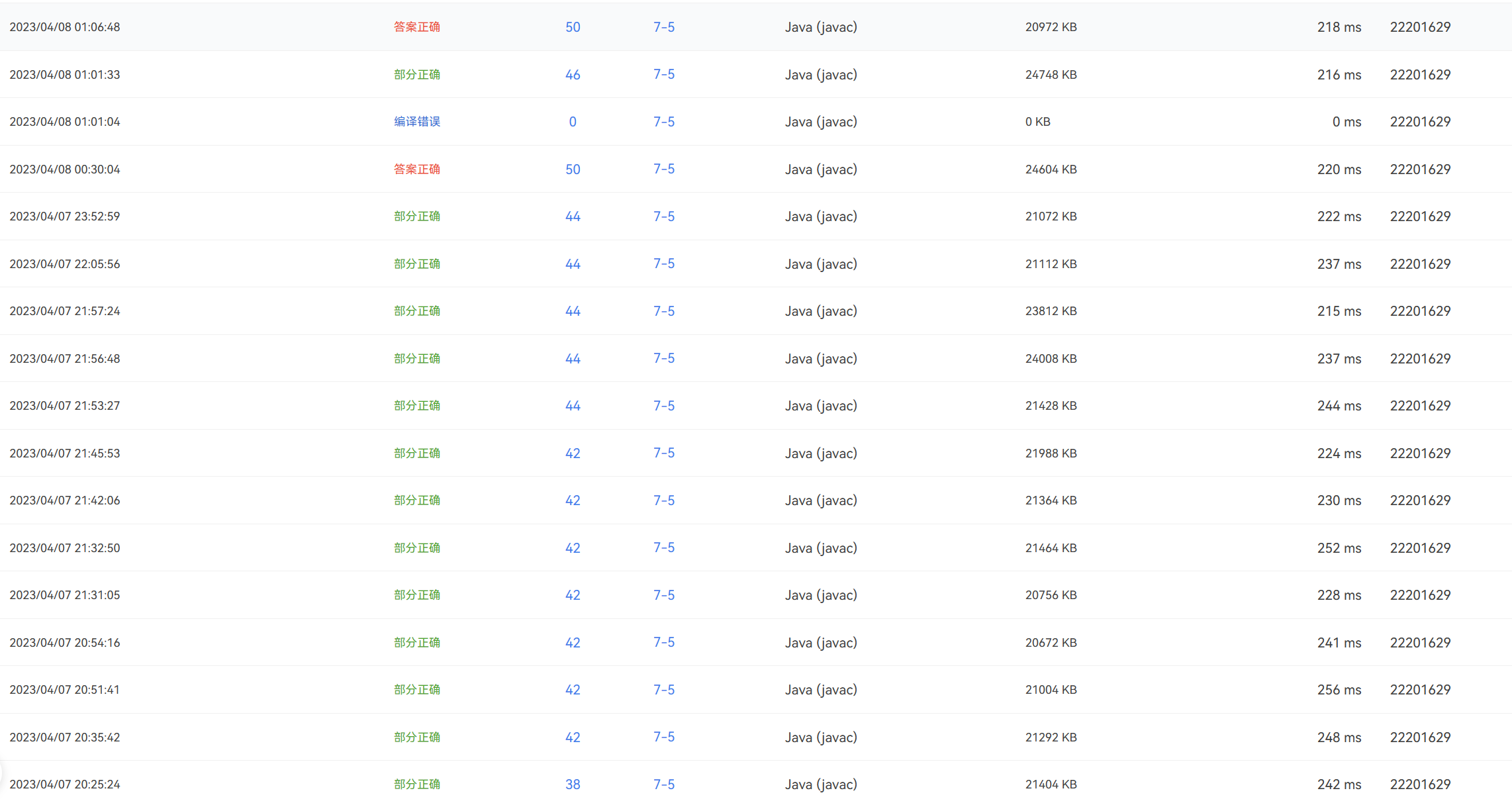Click score 0 in compile error row
1512x807 pixels.
(573, 122)
